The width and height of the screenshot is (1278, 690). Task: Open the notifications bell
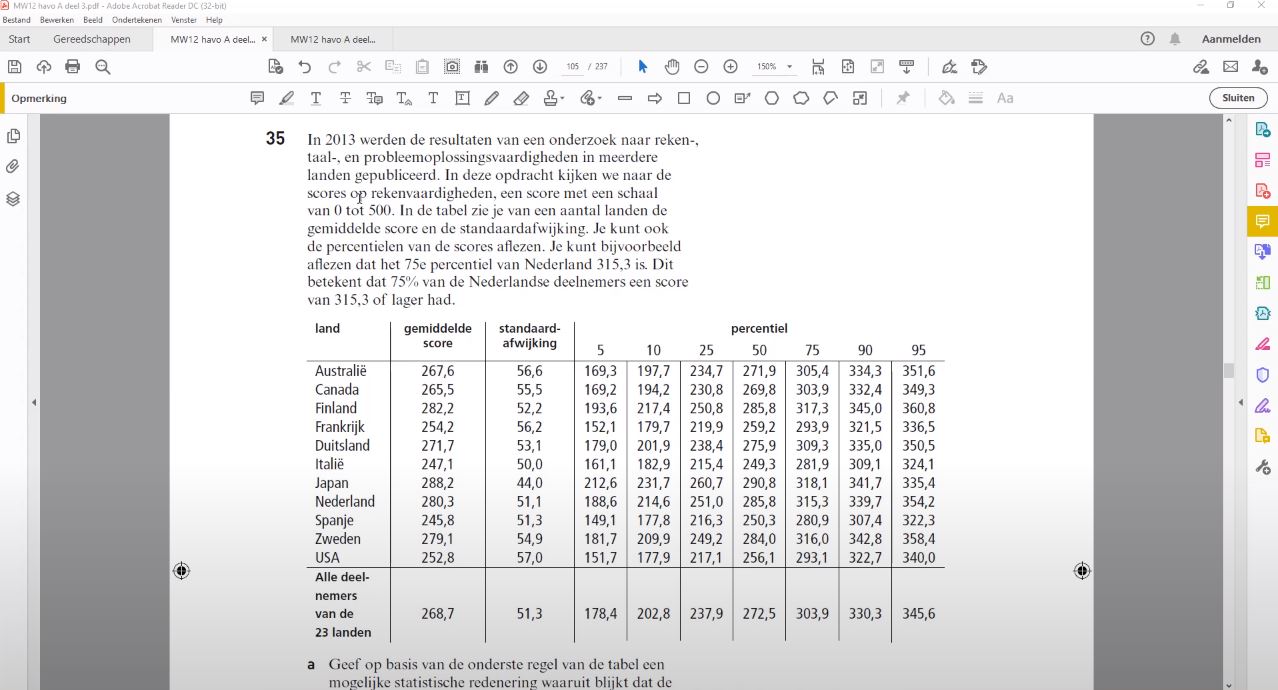click(x=1175, y=39)
